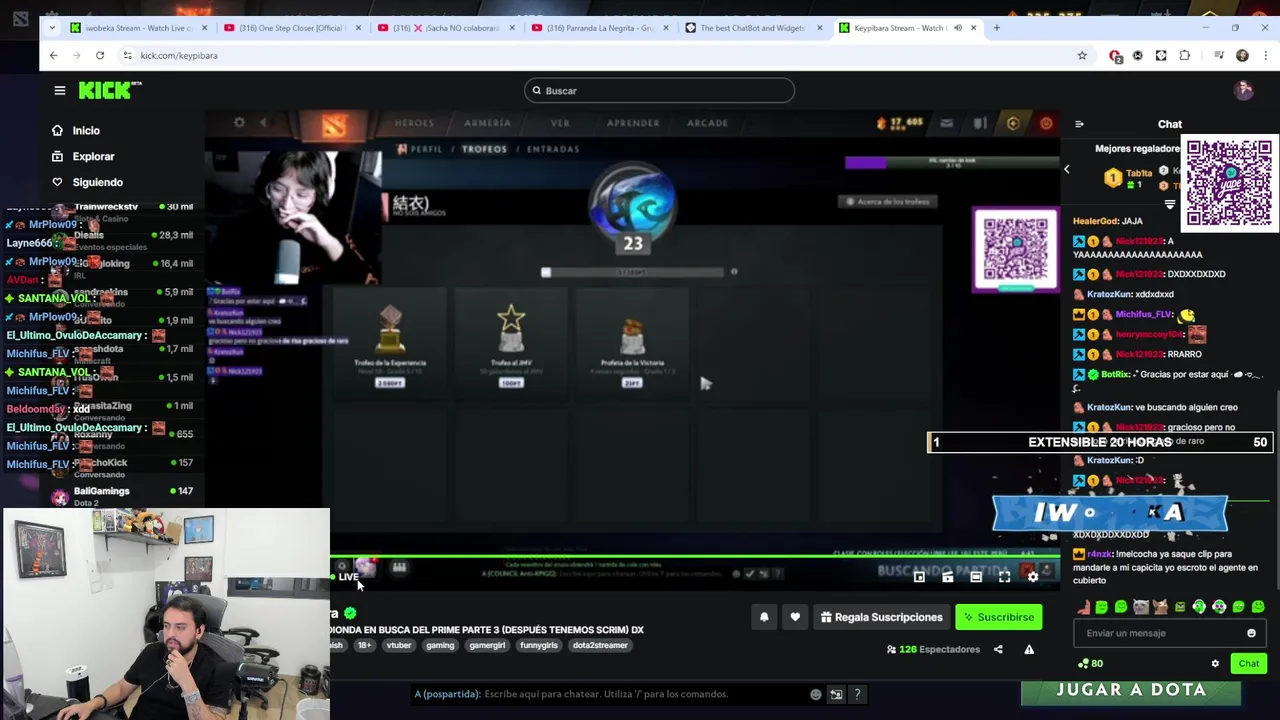The height and width of the screenshot is (720, 1280).
Task: Open emoji picker in chat input
Action: 1251,633
